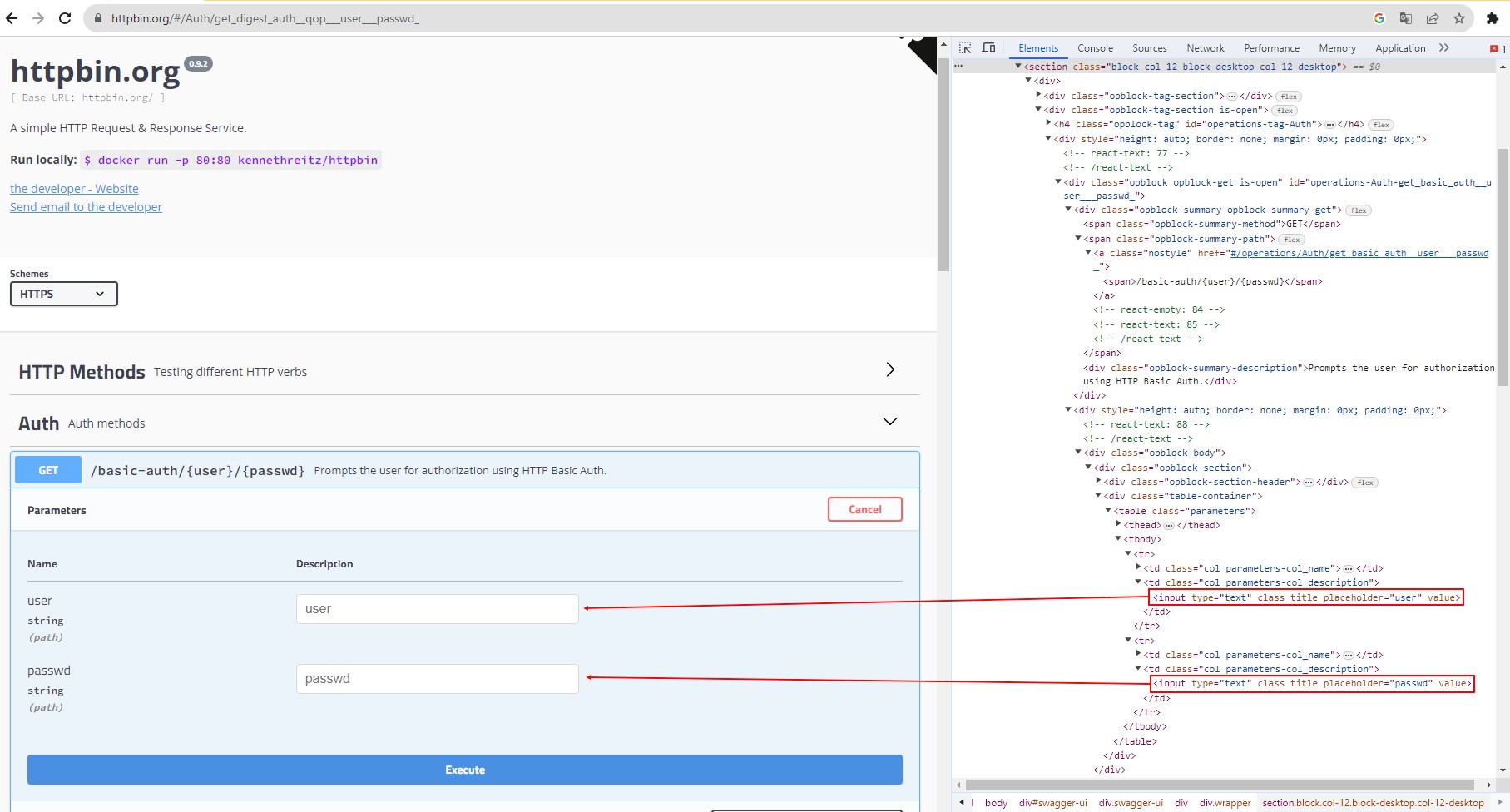Open the Network tab in DevTools
Image resolution: width=1510 pixels, height=812 pixels.
click(x=1205, y=48)
